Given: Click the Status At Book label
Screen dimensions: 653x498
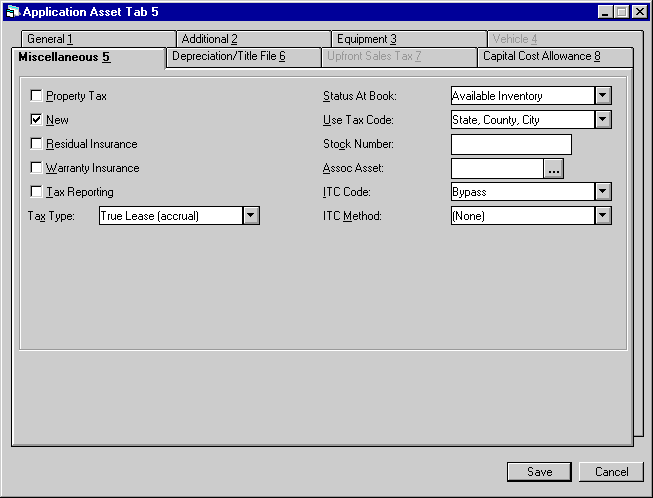Looking at the screenshot, I should (x=360, y=96).
